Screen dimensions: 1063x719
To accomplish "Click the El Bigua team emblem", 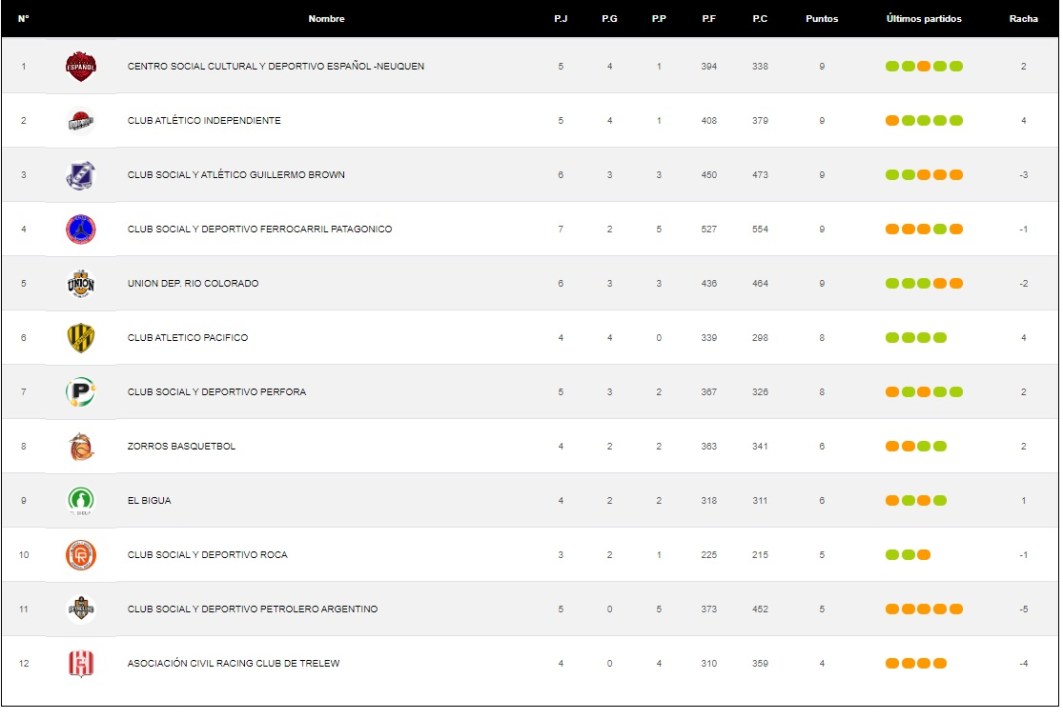I will (x=80, y=501).
